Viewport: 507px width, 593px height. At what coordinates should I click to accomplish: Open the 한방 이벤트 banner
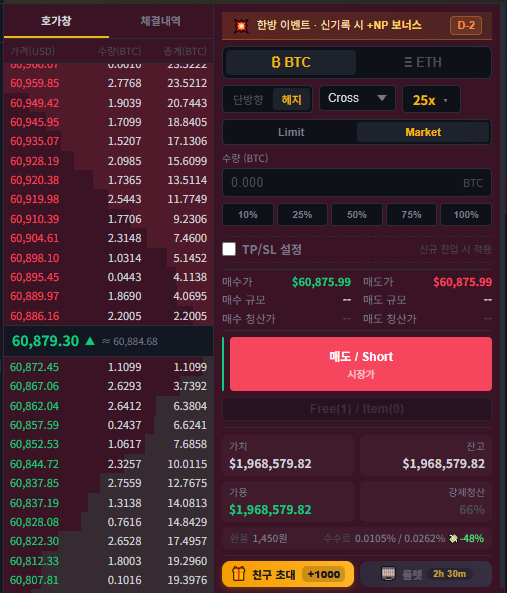coord(357,26)
